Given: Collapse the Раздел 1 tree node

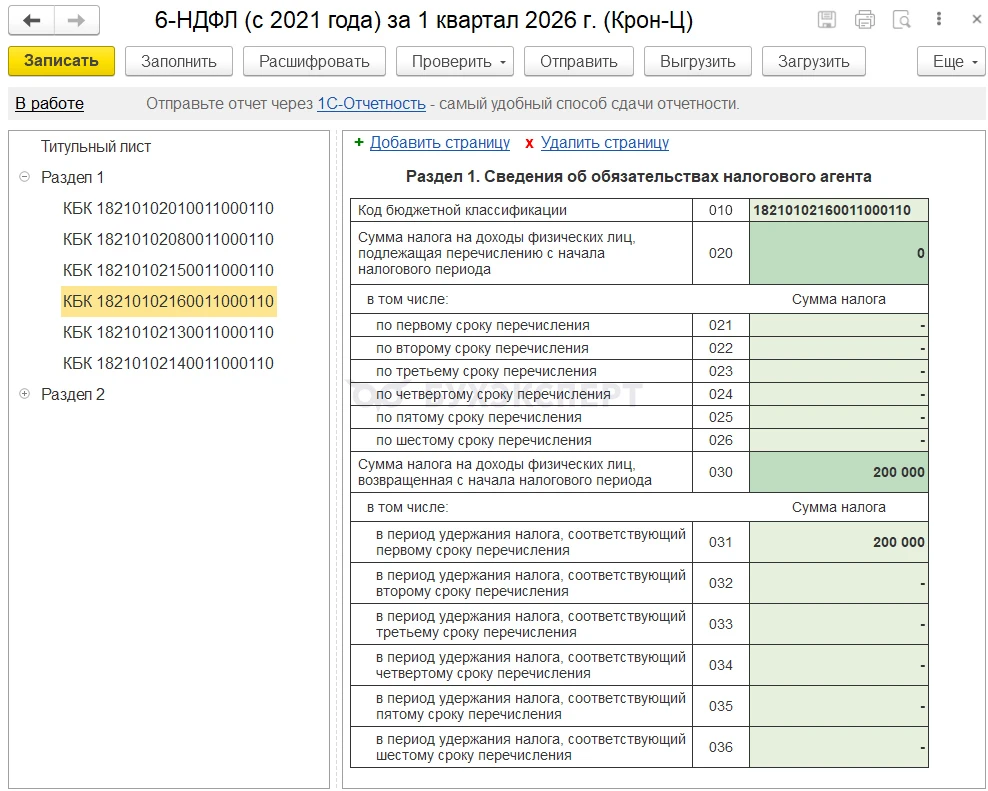Looking at the screenshot, I should click(25, 177).
